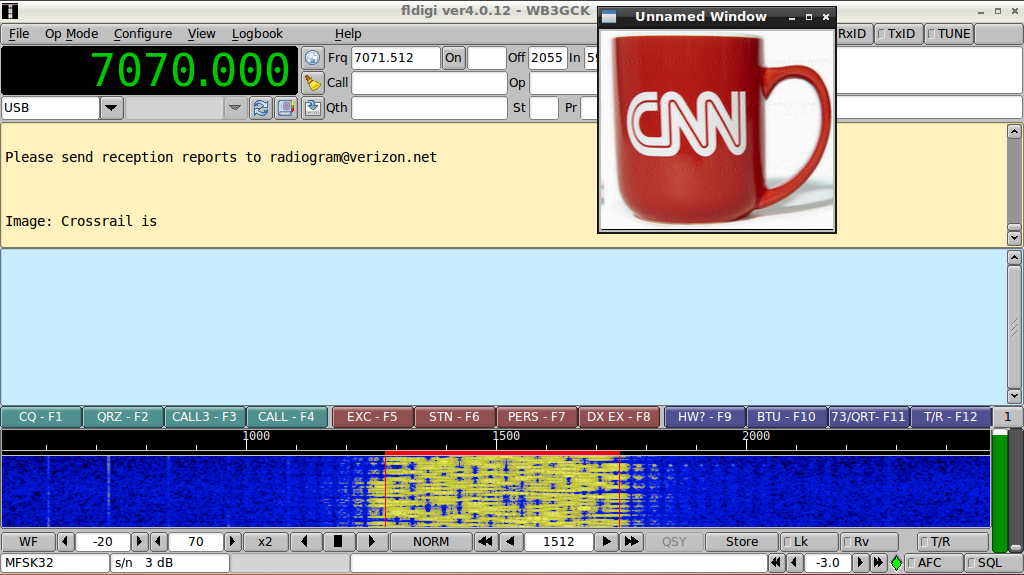The width and height of the screenshot is (1024, 575).
Task: Open the View menu
Action: [x=201, y=34]
